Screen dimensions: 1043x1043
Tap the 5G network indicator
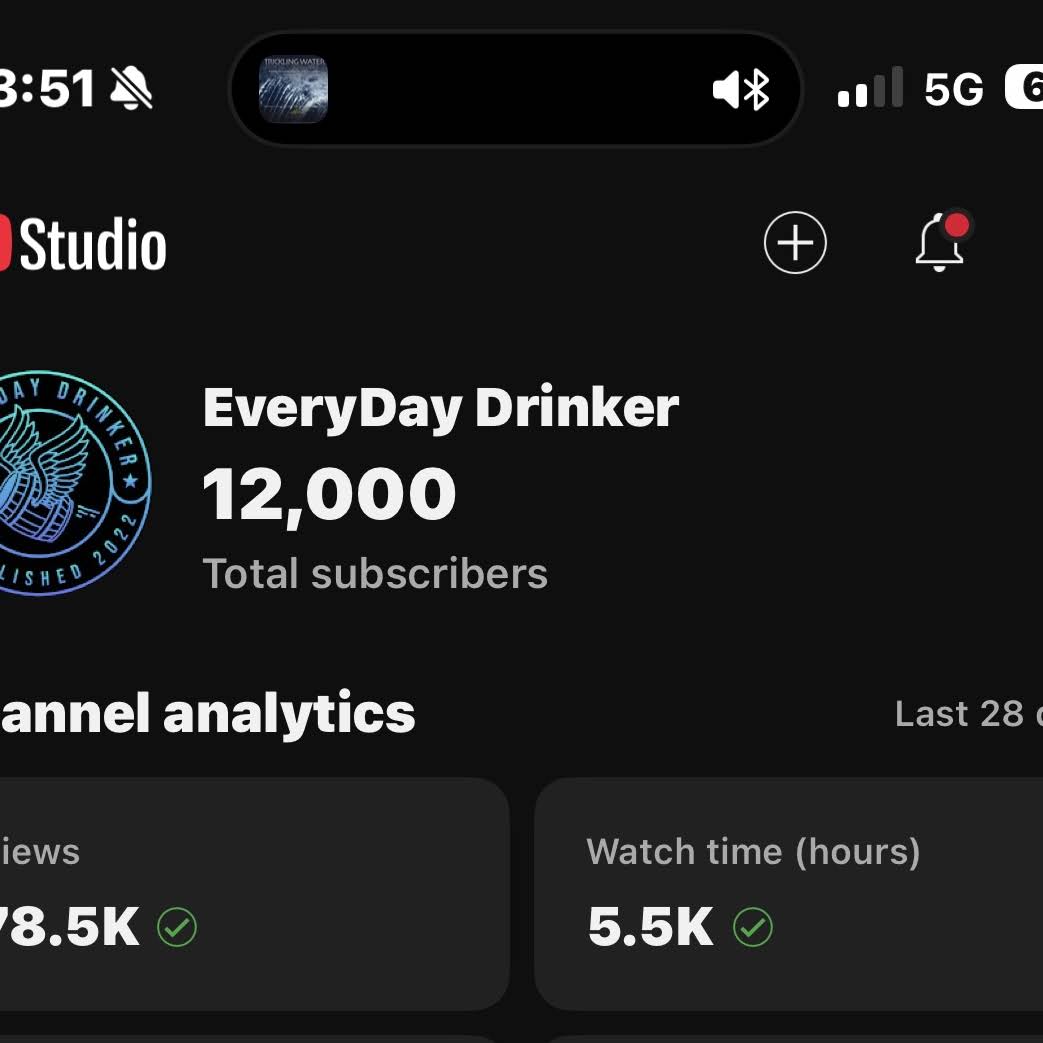[953, 90]
